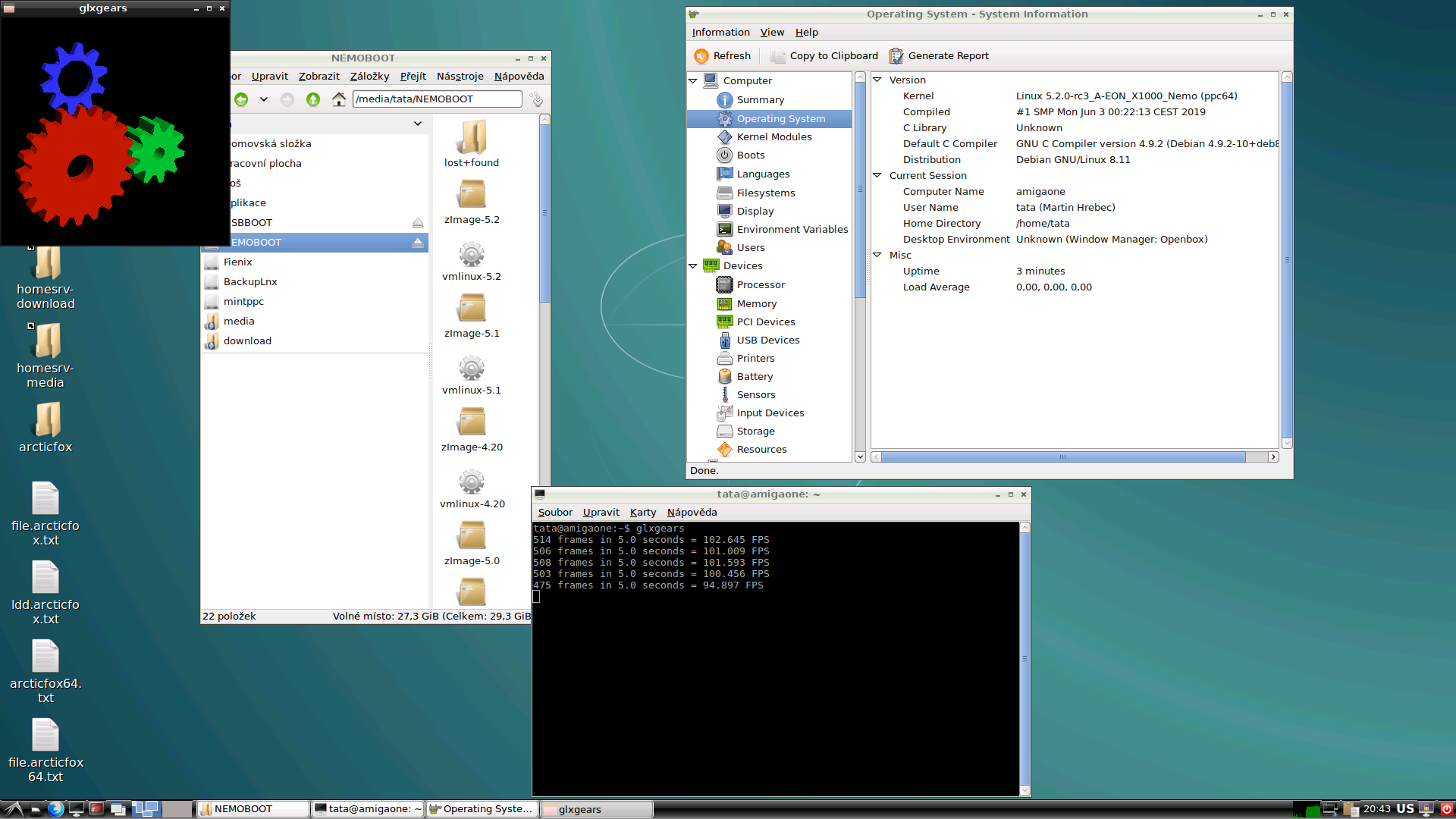Click Copy to Clipboard button
The image size is (1456, 819).
824,55
